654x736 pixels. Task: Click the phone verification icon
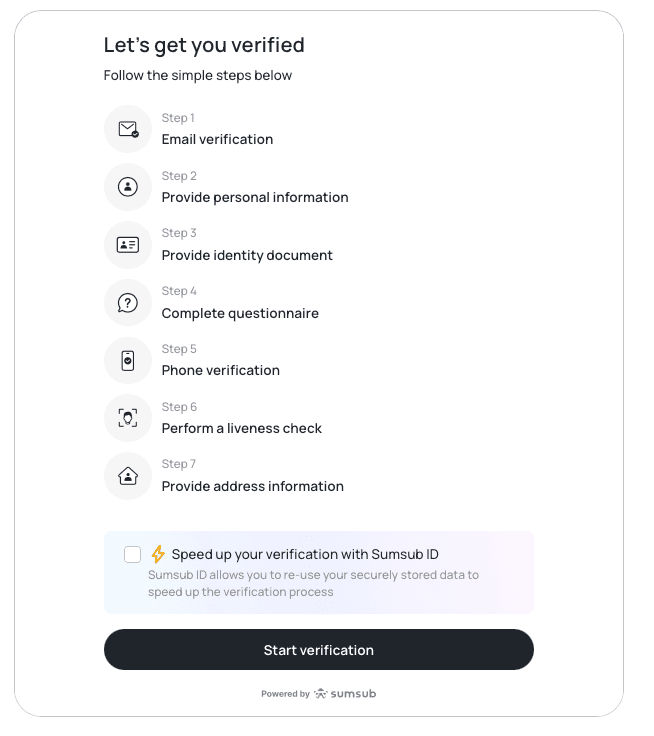(x=128, y=360)
